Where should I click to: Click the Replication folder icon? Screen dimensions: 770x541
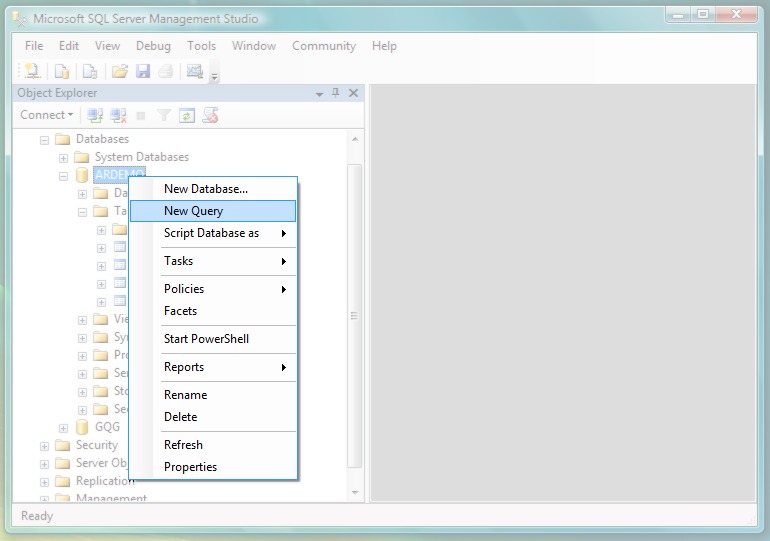tap(62, 481)
